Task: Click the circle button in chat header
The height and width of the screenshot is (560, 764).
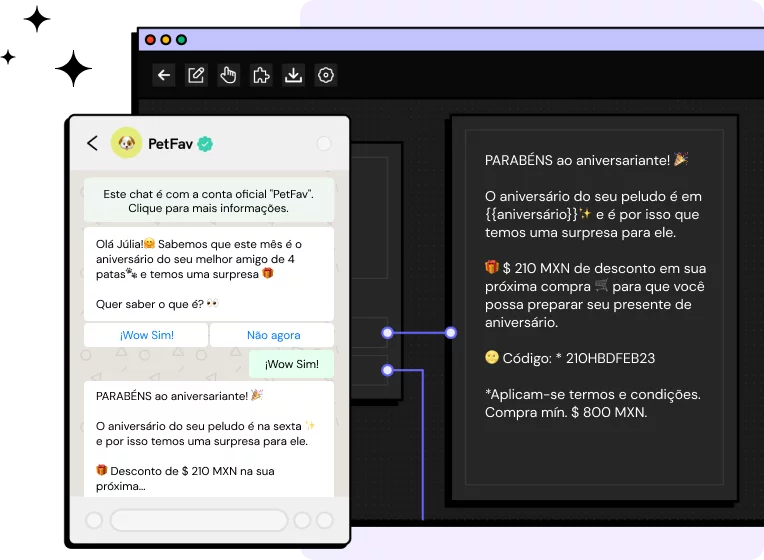Action: click(324, 144)
